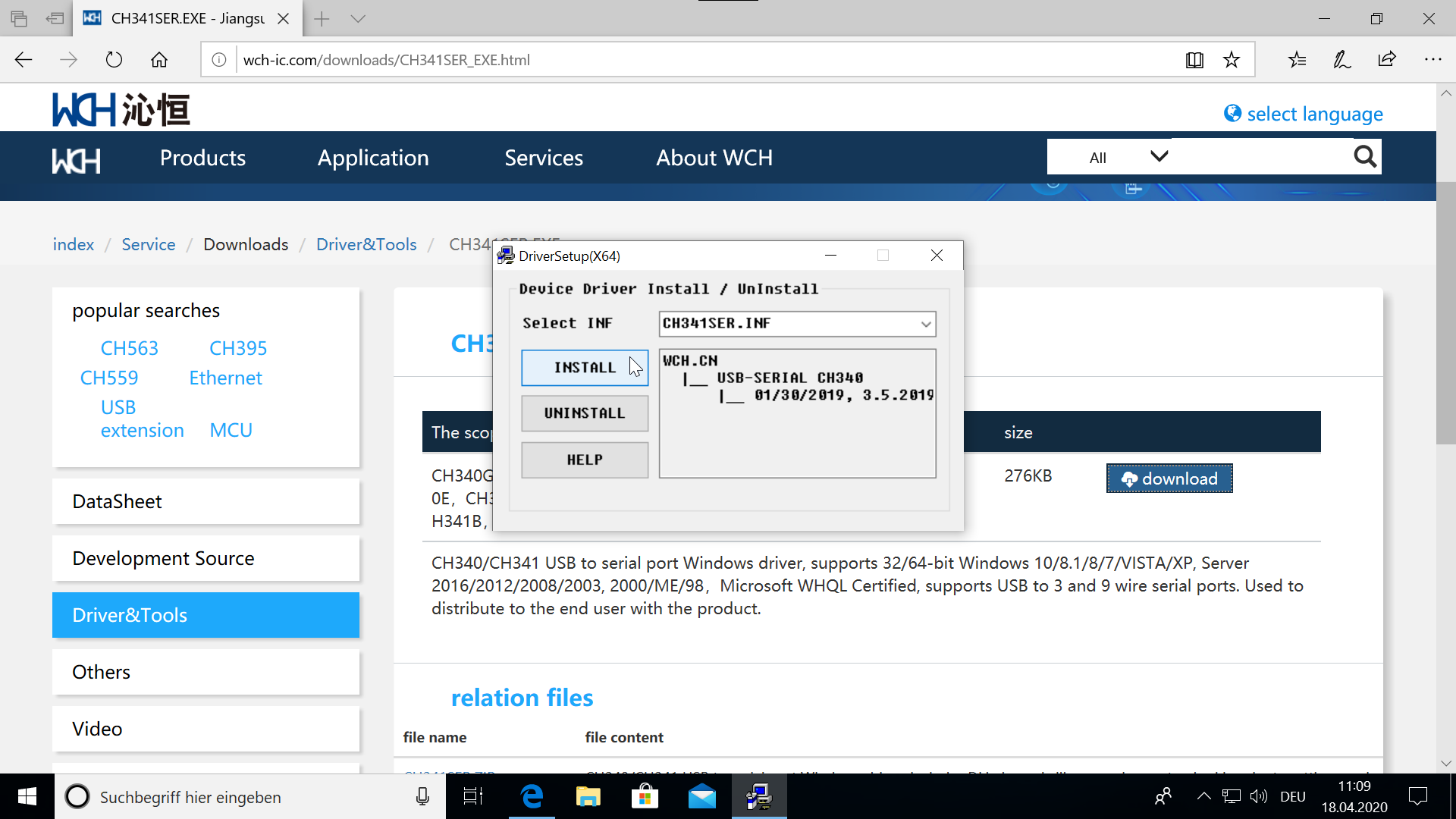Open the Driver&Tools breadcrumb link
1456x819 pixels.
[x=366, y=244]
